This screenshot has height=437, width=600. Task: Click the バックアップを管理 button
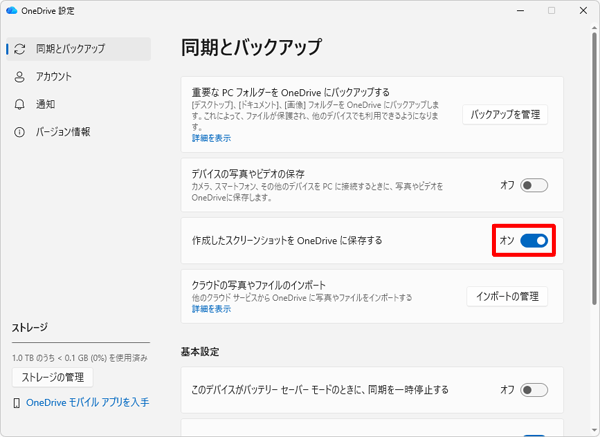point(505,114)
